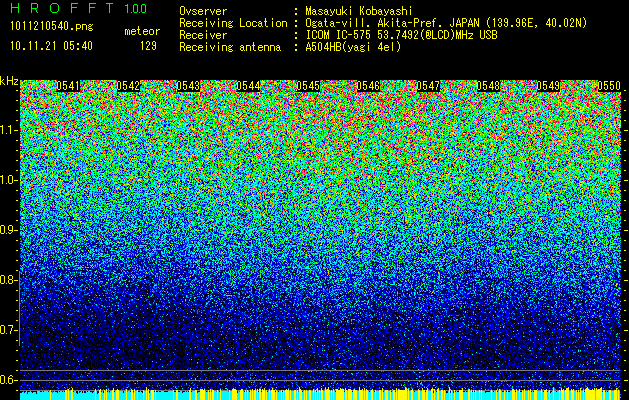The width and height of the screenshot is (629, 400).
Task: Click the 0.8 kHz axis label
Action: coord(8,280)
